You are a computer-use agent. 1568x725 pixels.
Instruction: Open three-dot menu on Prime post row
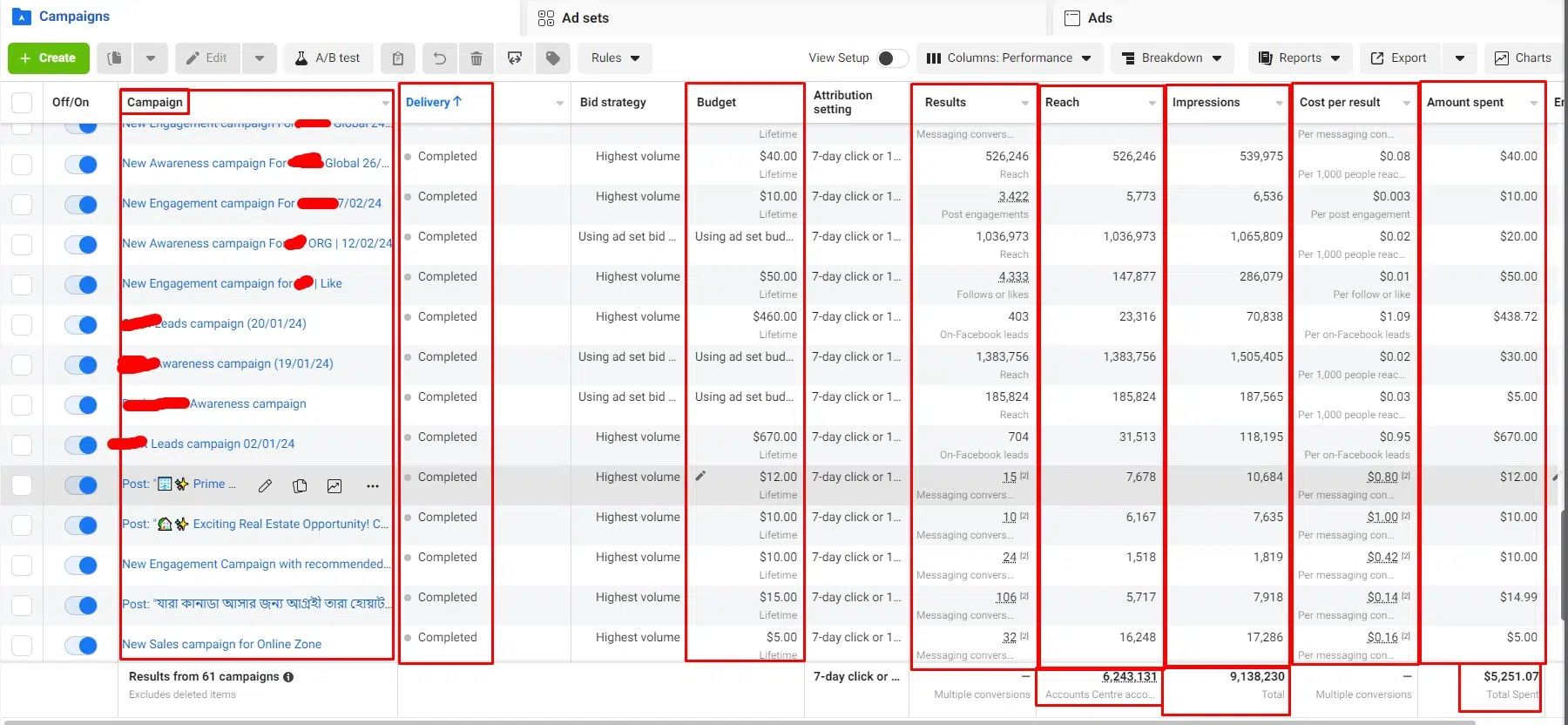coord(373,486)
